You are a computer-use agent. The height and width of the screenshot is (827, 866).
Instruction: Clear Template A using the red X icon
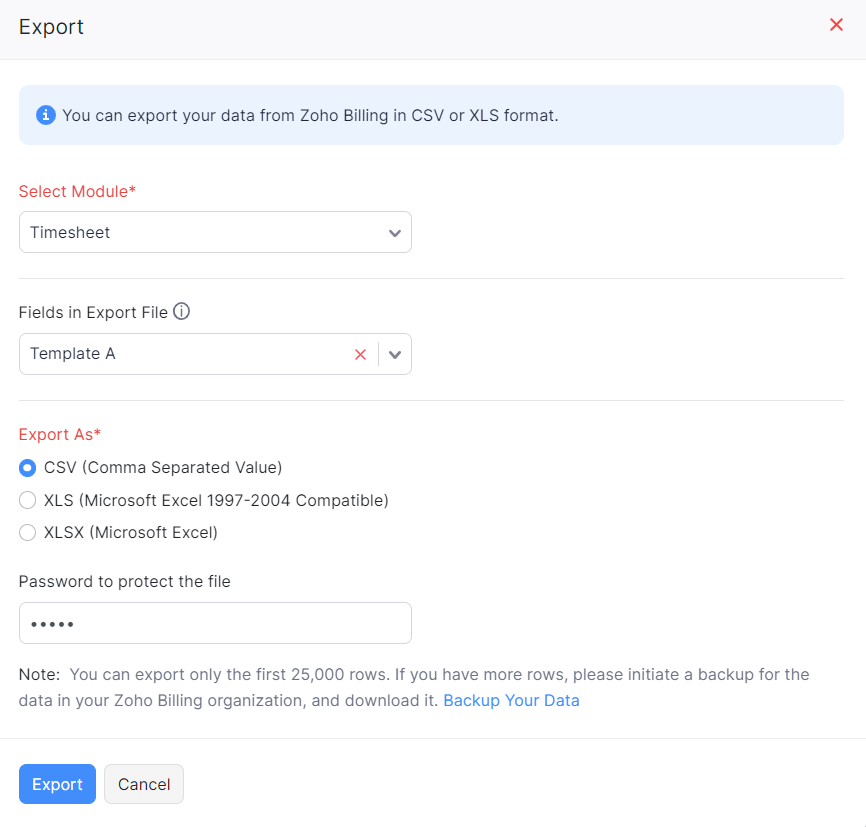[360, 353]
